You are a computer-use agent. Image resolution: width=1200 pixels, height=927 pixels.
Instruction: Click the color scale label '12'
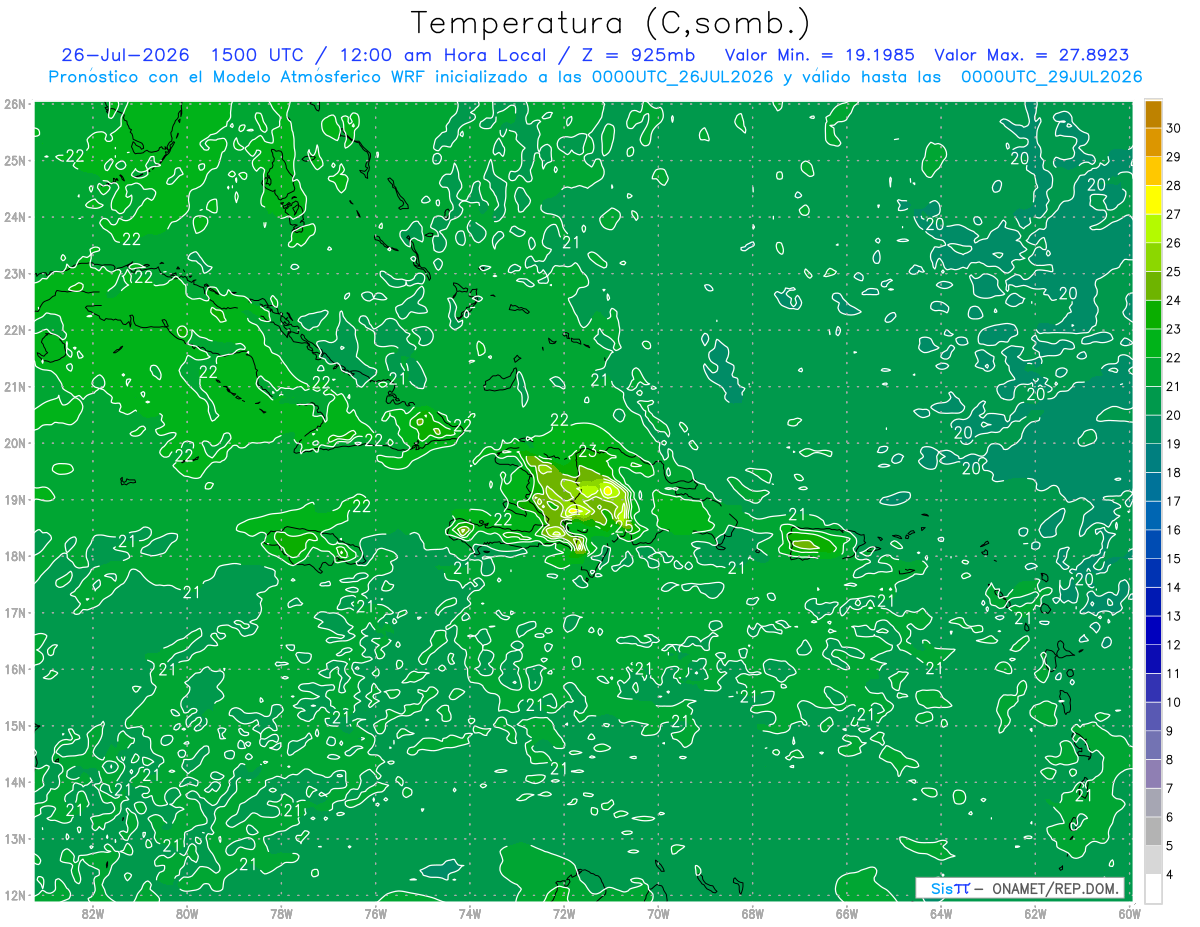(x=1174, y=645)
